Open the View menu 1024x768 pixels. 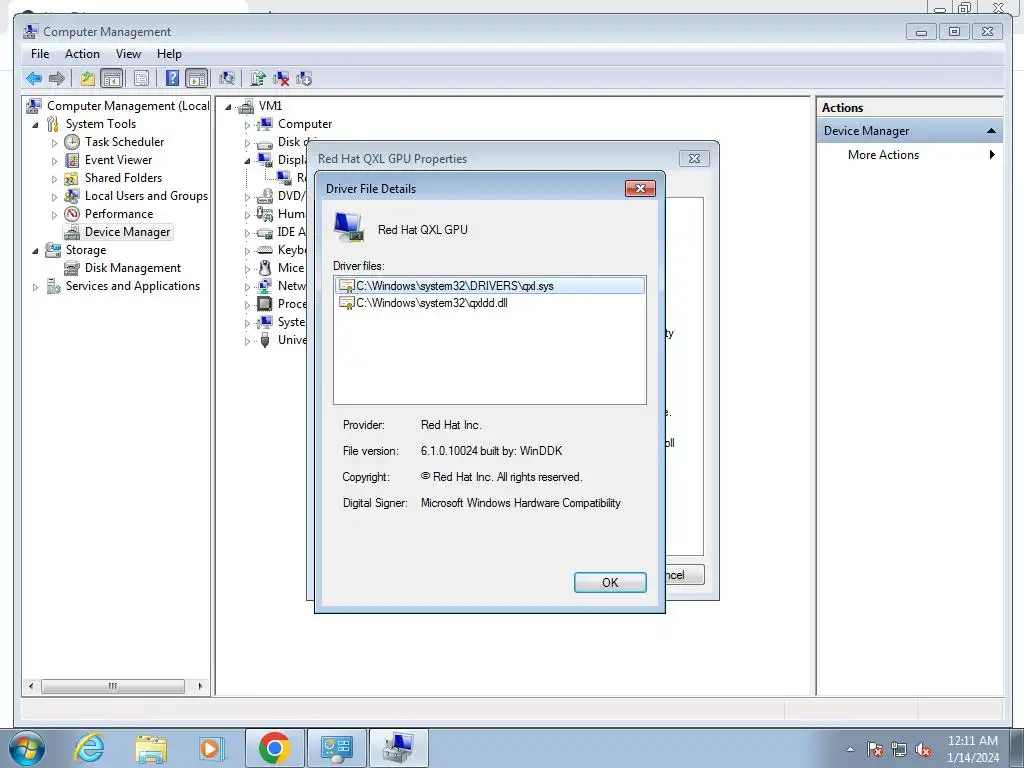[x=128, y=54]
